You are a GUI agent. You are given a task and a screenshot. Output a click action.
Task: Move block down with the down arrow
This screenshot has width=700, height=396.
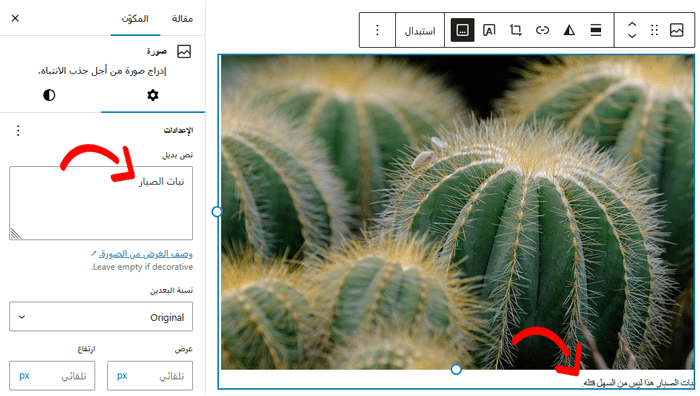(x=632, y=36)
